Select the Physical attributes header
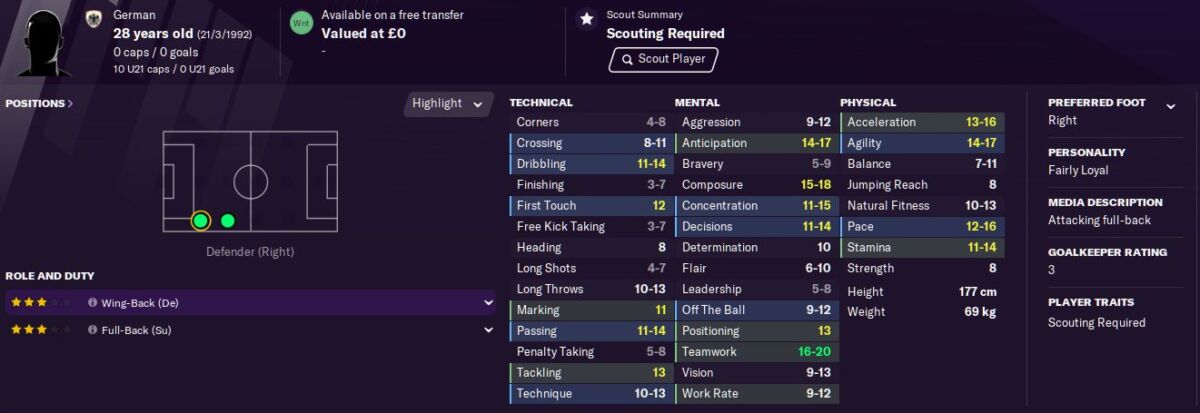This screenshot has height=413, width=1200. coord(868,102)
